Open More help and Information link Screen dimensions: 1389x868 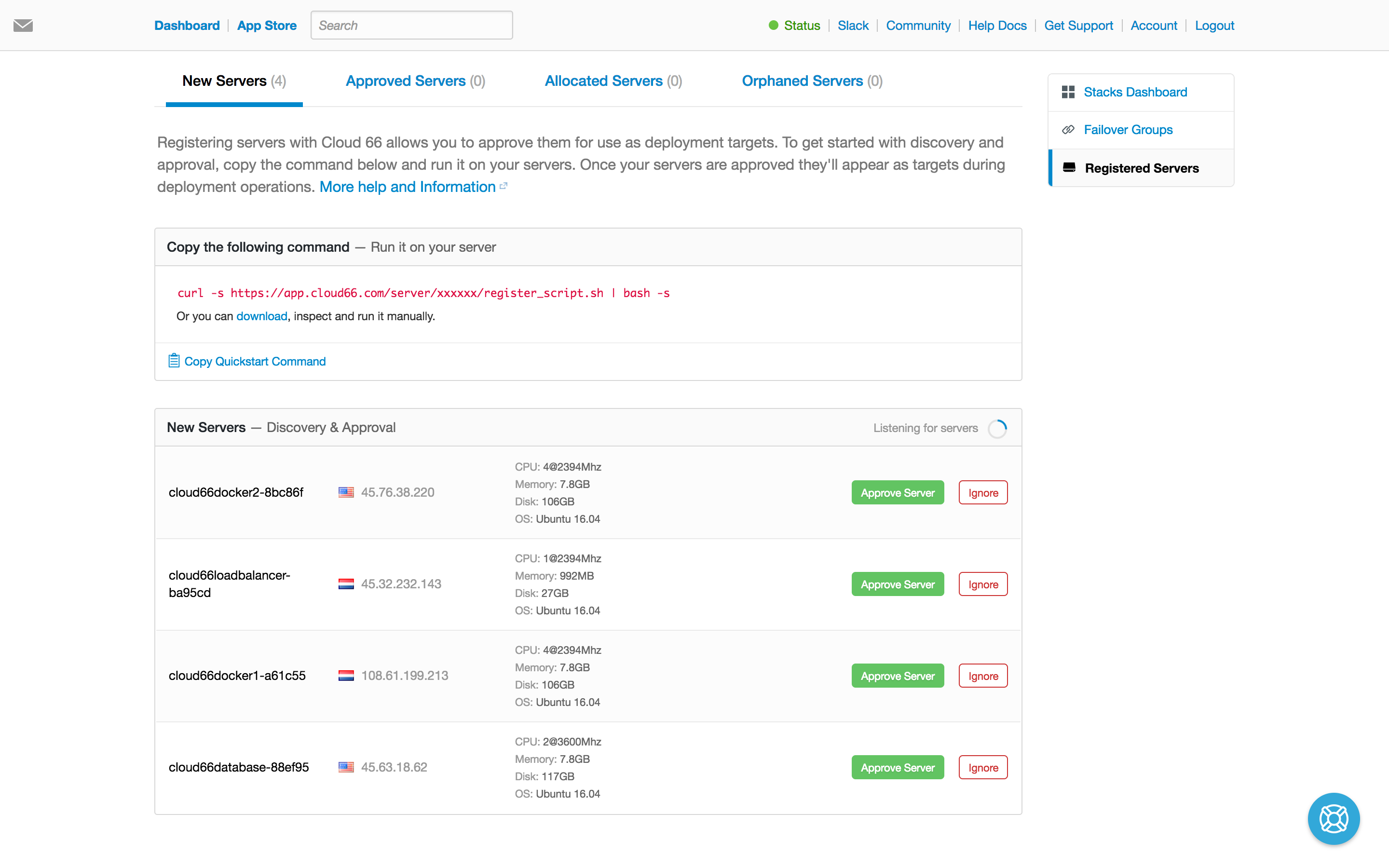coord(408,187)
